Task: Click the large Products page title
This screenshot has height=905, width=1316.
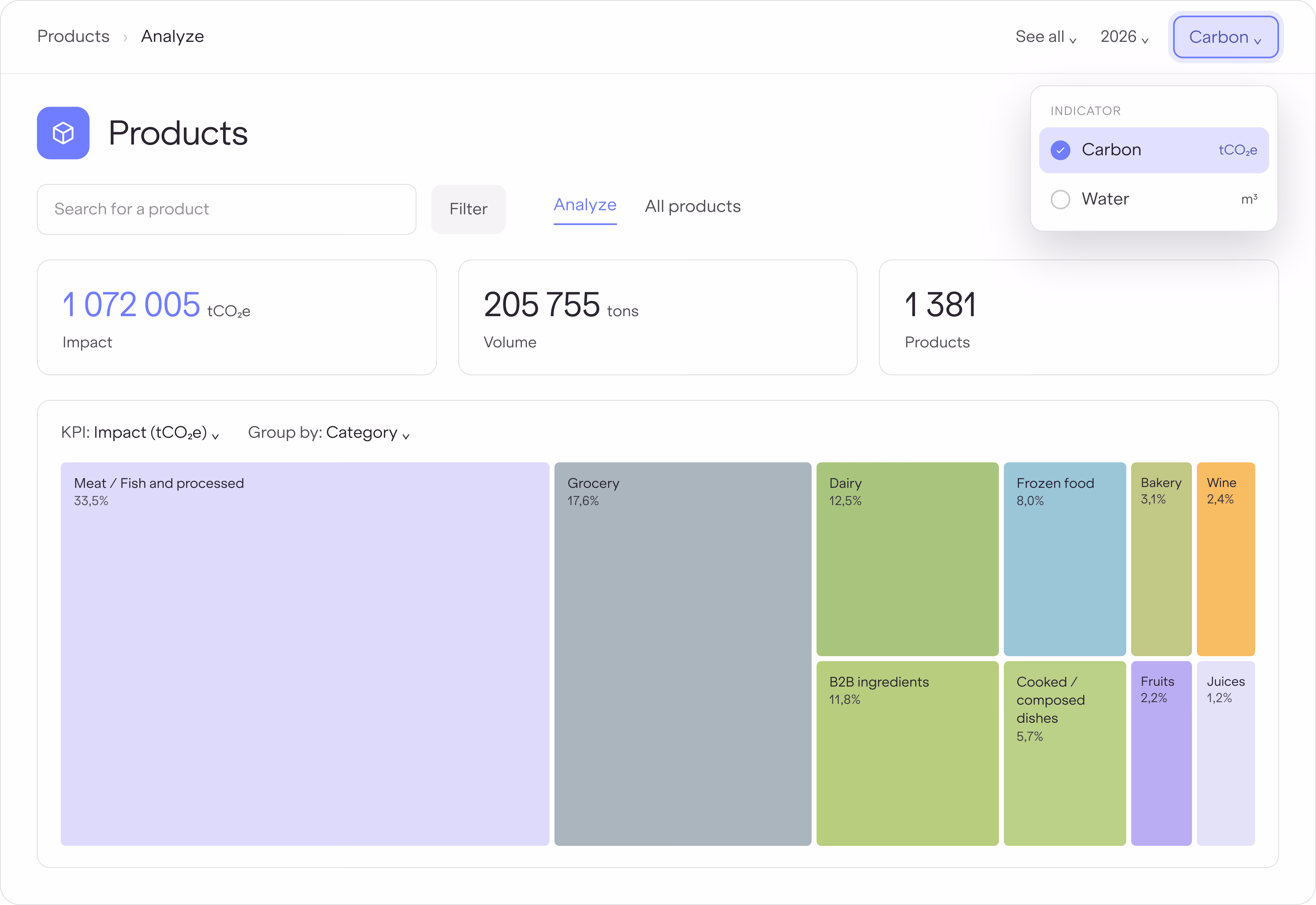Action: click(178, 133)
